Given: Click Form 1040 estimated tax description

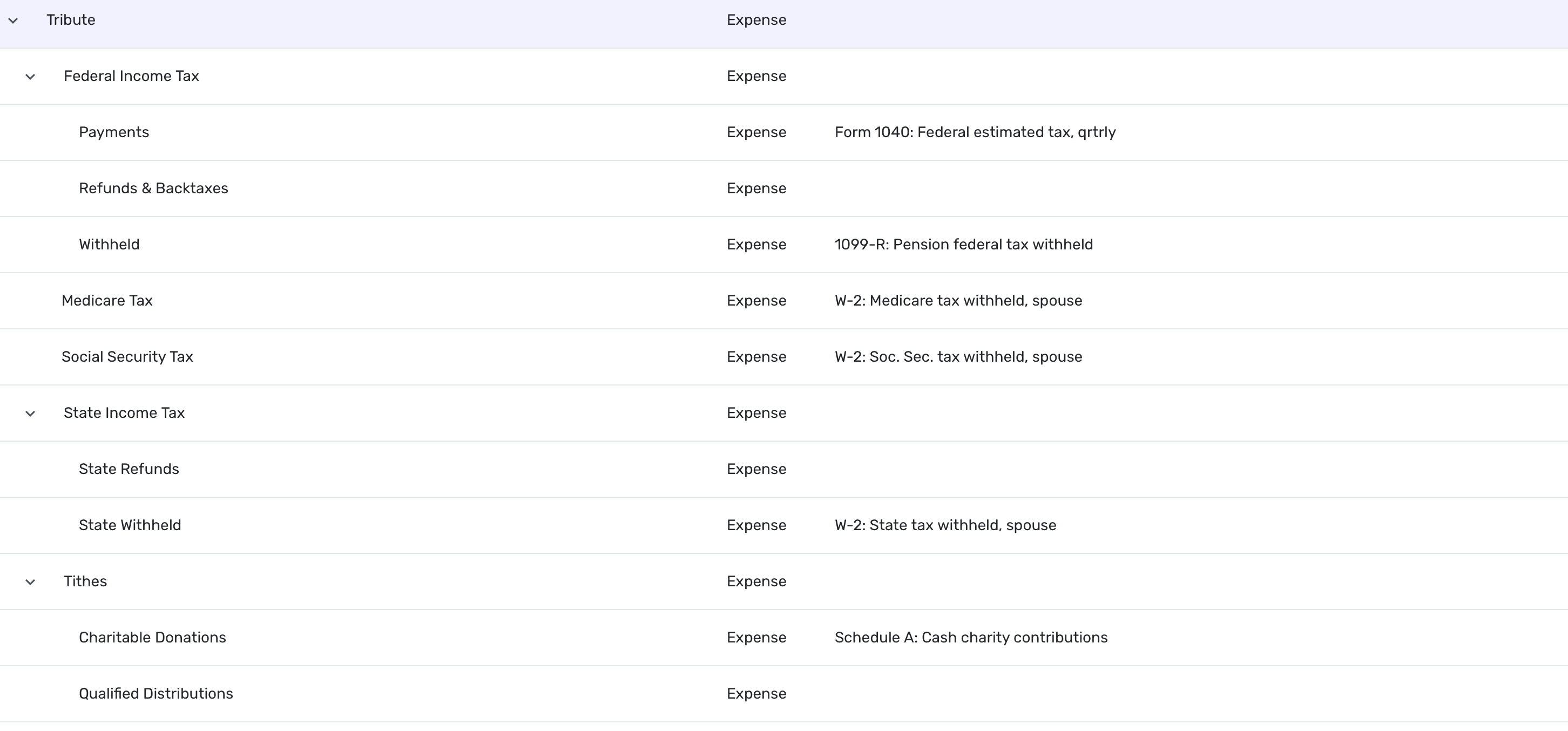Looking at the screenshot, I should click(x=975, y=132).
